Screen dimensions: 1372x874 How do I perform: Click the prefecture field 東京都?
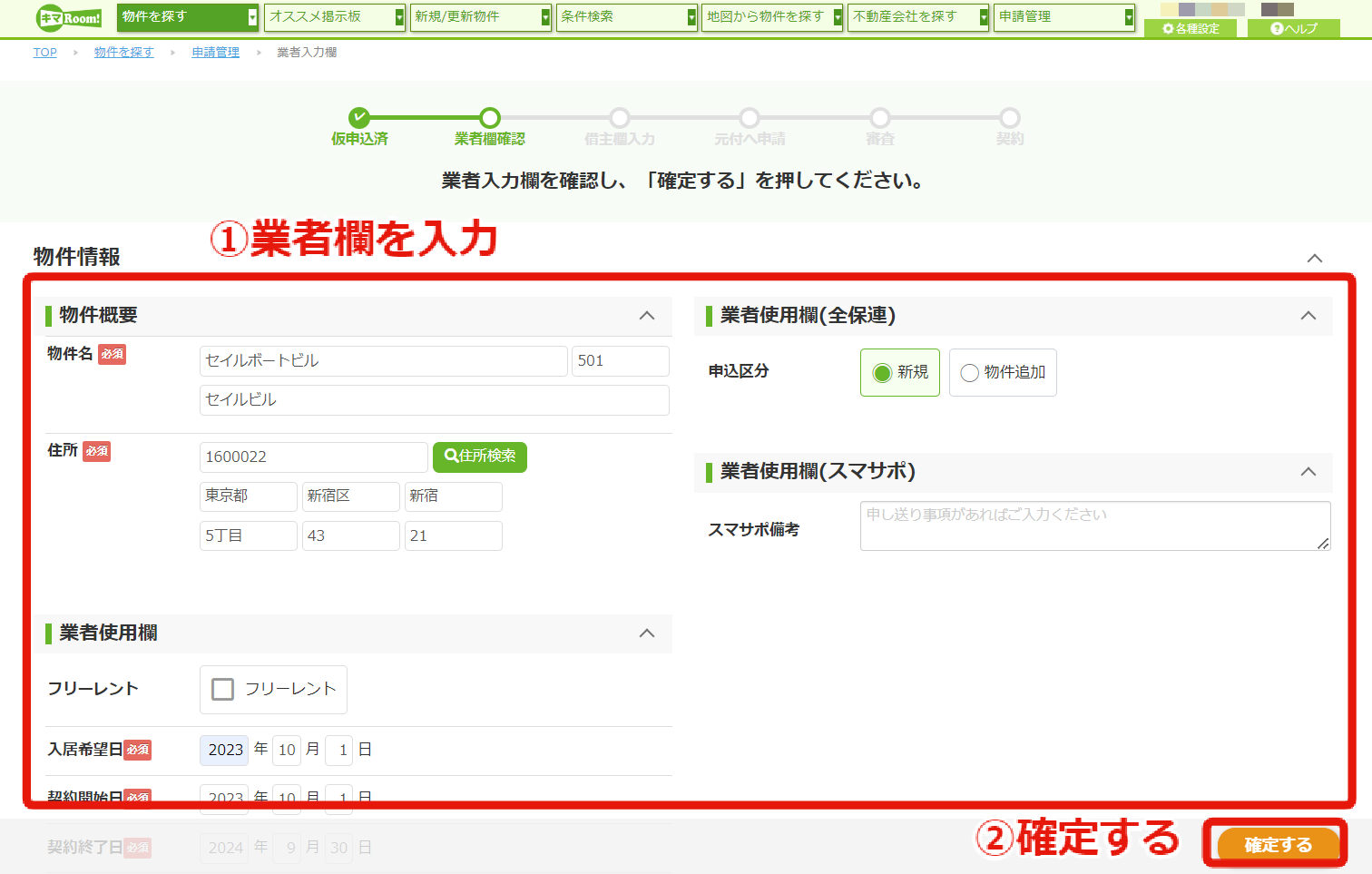249,496
